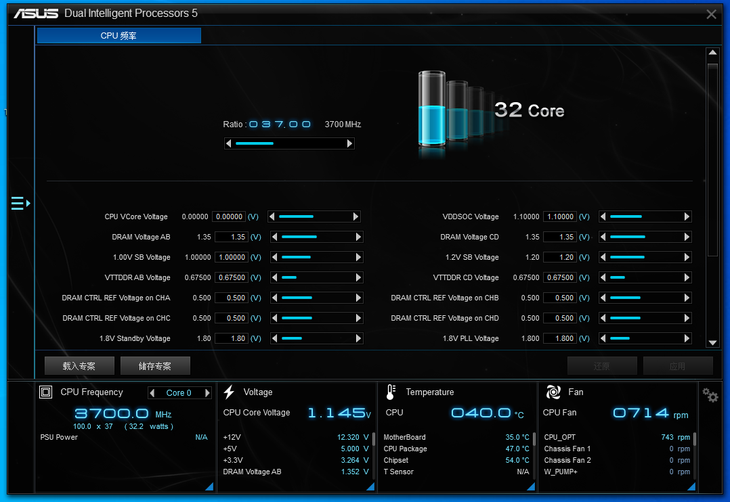Click the 还原 undo button
Screen dimensions: 730x502
click(x=602, y=366)
